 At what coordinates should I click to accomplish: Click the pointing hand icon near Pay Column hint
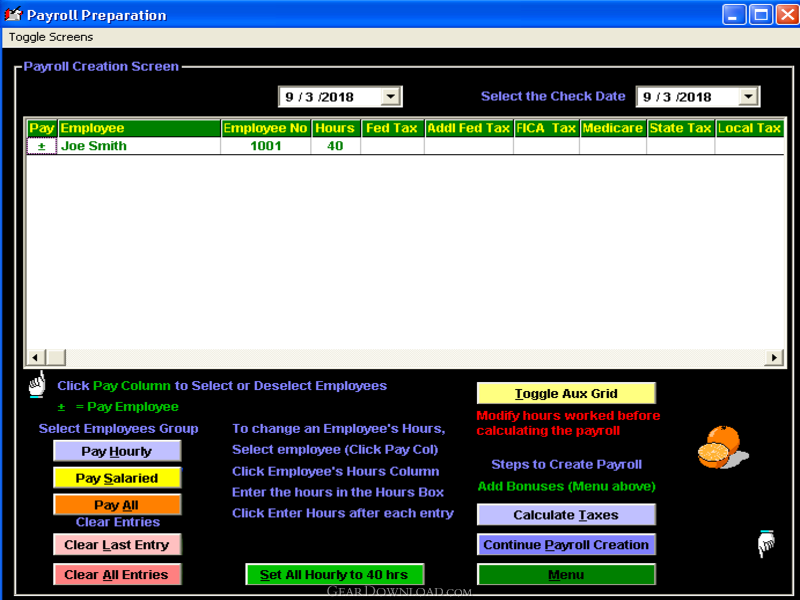[x=37, y=385]
